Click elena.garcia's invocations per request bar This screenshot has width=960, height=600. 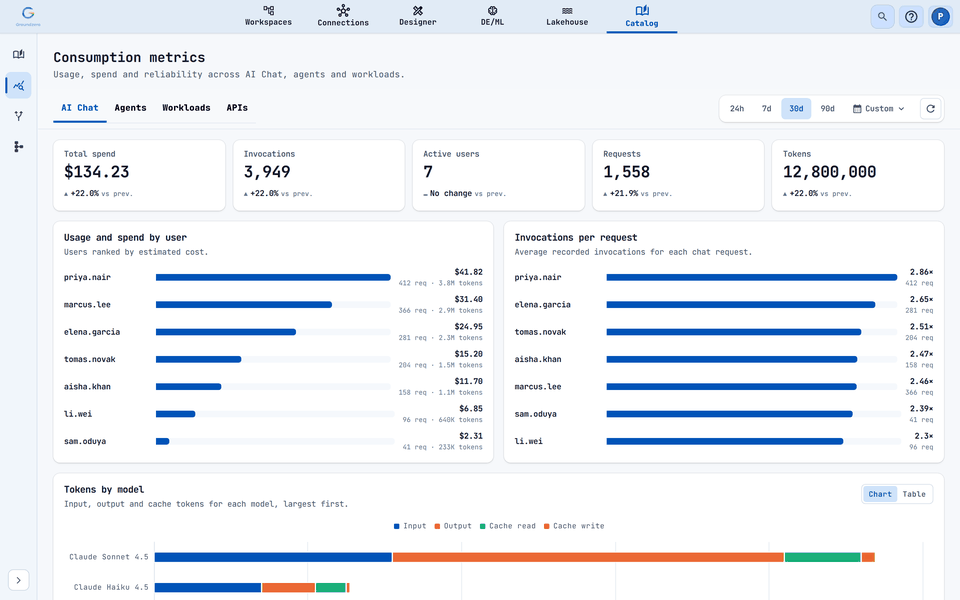coord(741,305)
